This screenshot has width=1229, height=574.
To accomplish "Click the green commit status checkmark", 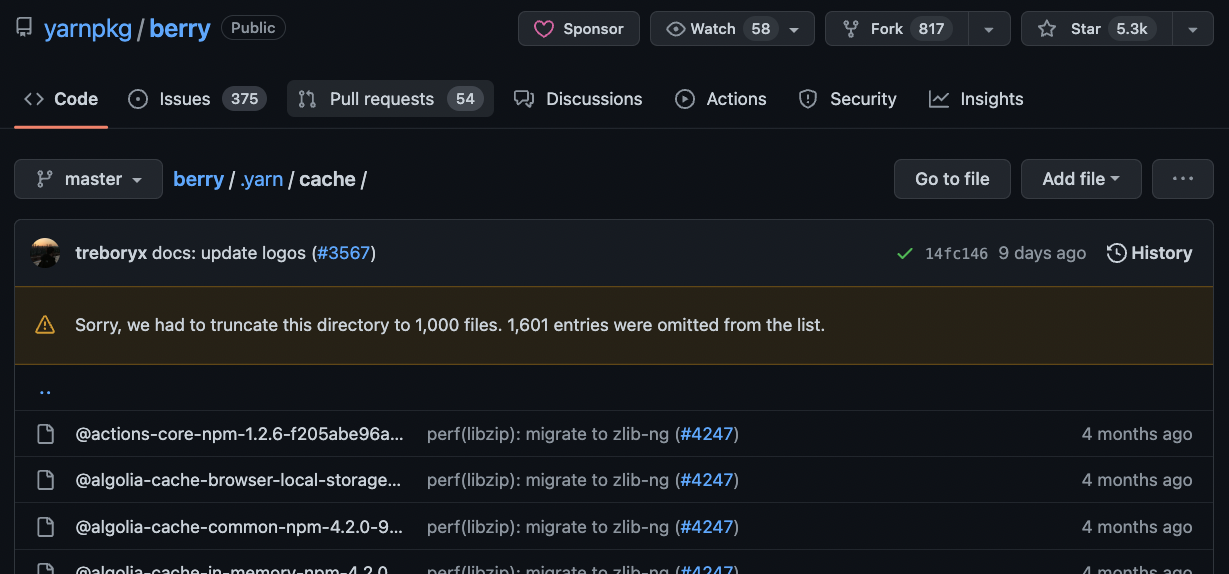I will pyautogui.click(x=905, y=254).
